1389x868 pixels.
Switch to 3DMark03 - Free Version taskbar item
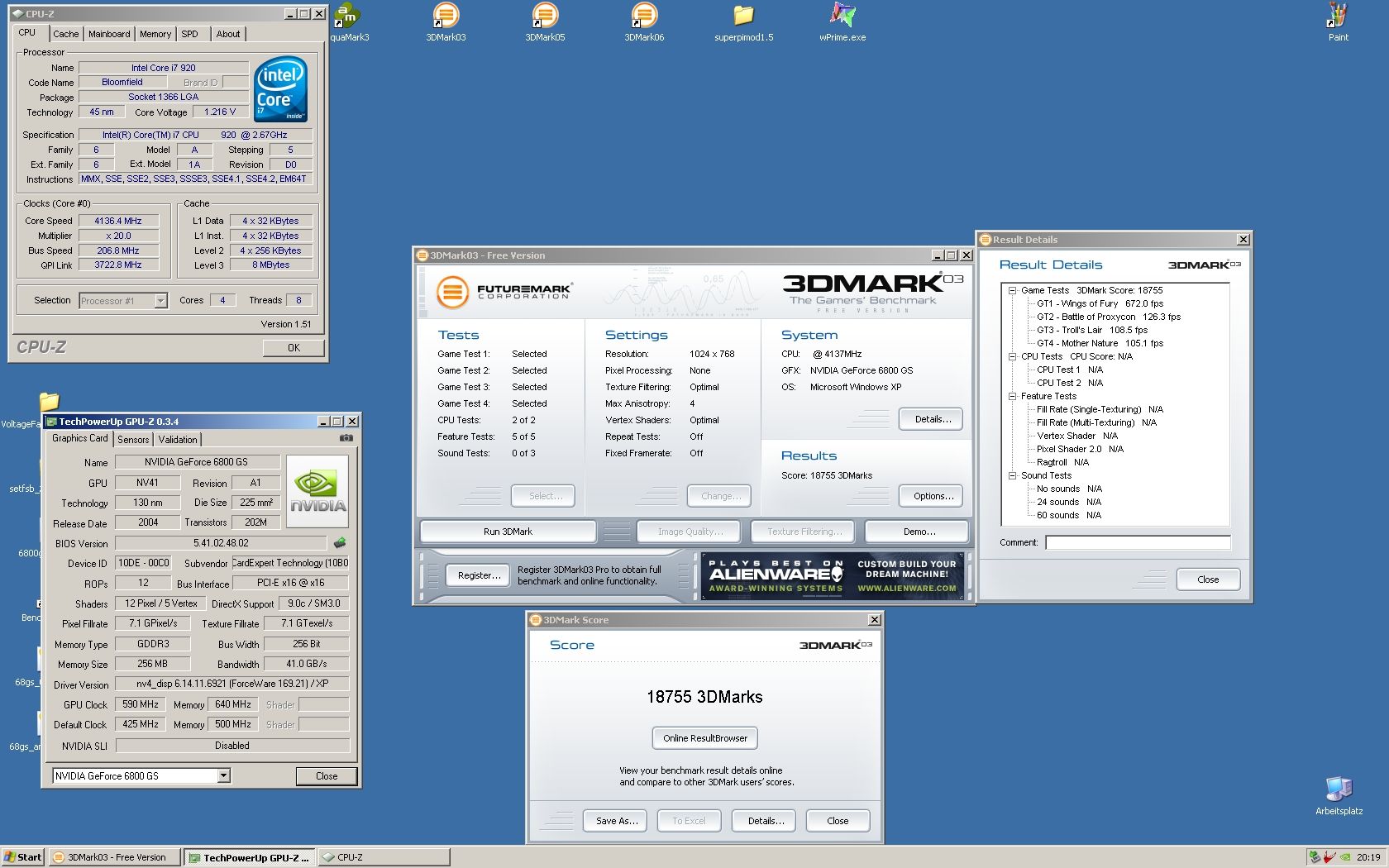[114, 857]
